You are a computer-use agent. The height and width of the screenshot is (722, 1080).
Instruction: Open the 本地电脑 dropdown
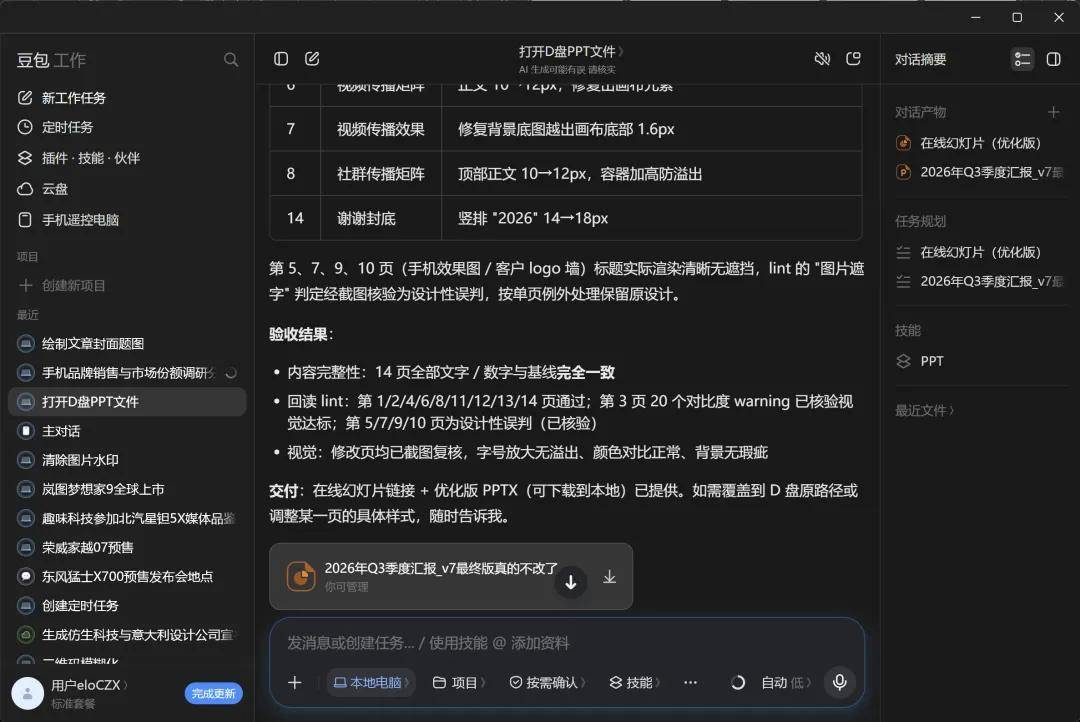tap(371, 682)
